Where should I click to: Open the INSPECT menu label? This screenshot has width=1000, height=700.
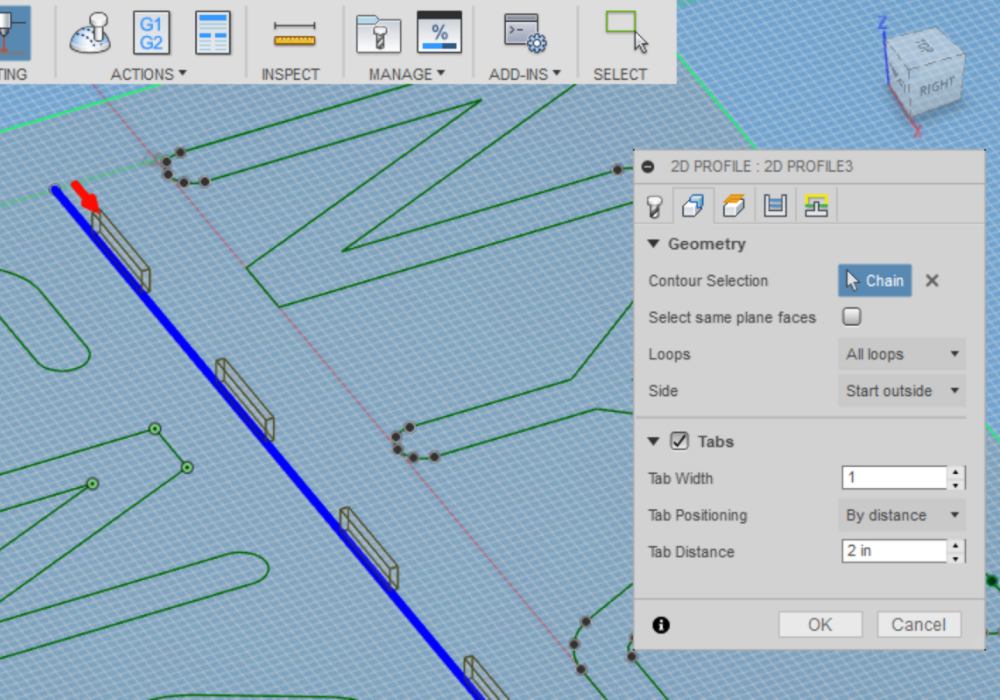coord(290,74)
